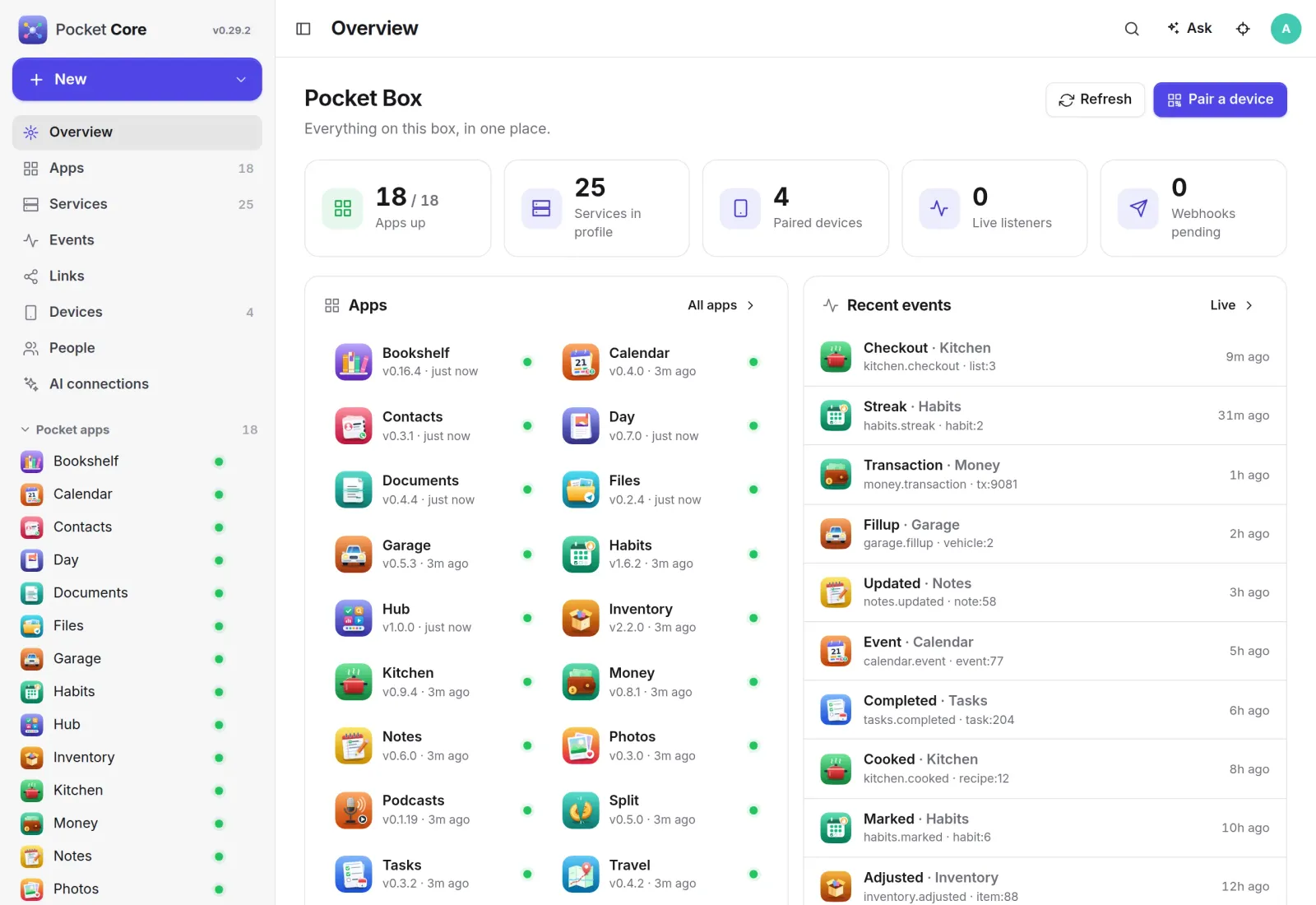Open the Completed · Tasks event row
Image resolution: width=1316 pixels, height=905 pixels.
[1045, 710]
